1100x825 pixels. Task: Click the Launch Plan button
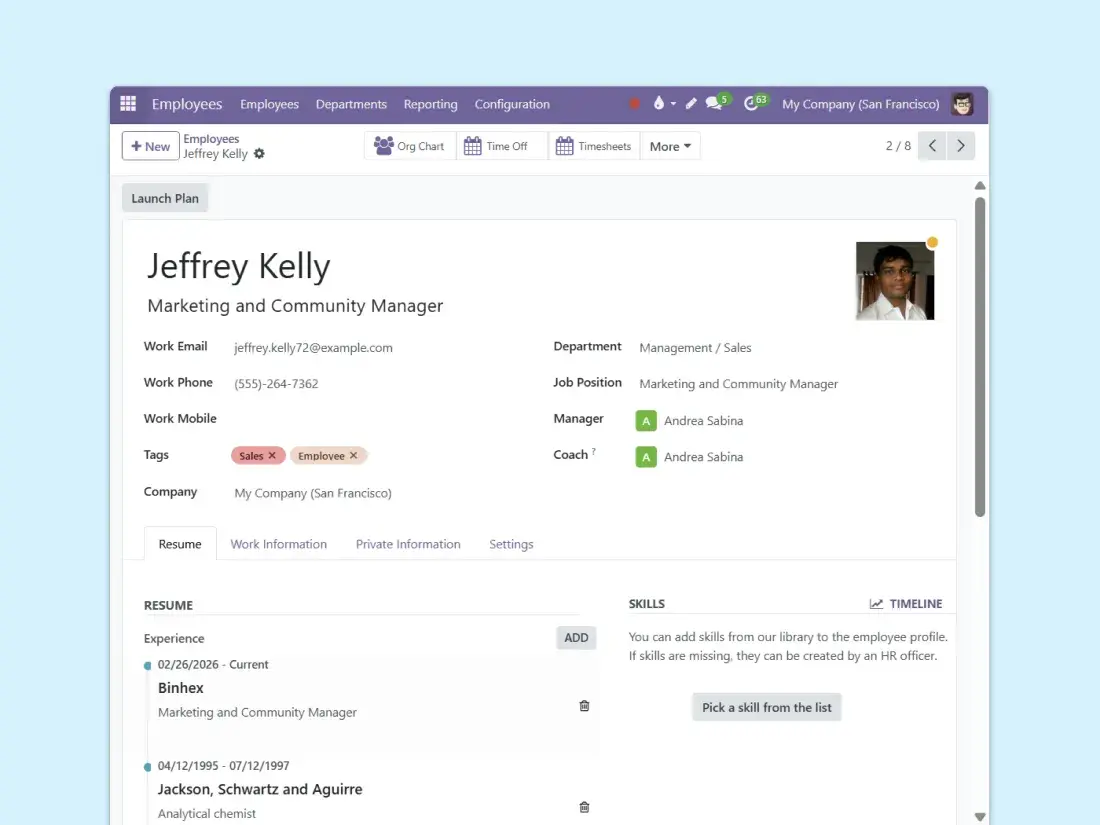[165, 198]
